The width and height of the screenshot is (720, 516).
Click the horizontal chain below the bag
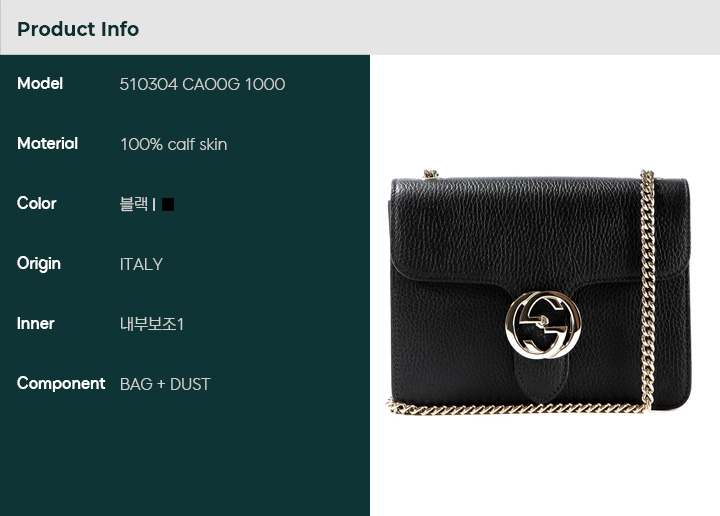pos(517,407)
